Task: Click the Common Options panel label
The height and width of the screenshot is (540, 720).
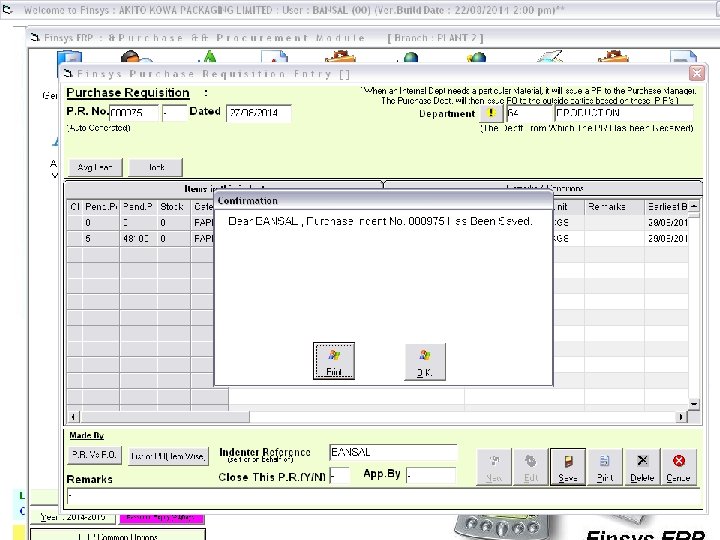Action: [x=118, y=536]
